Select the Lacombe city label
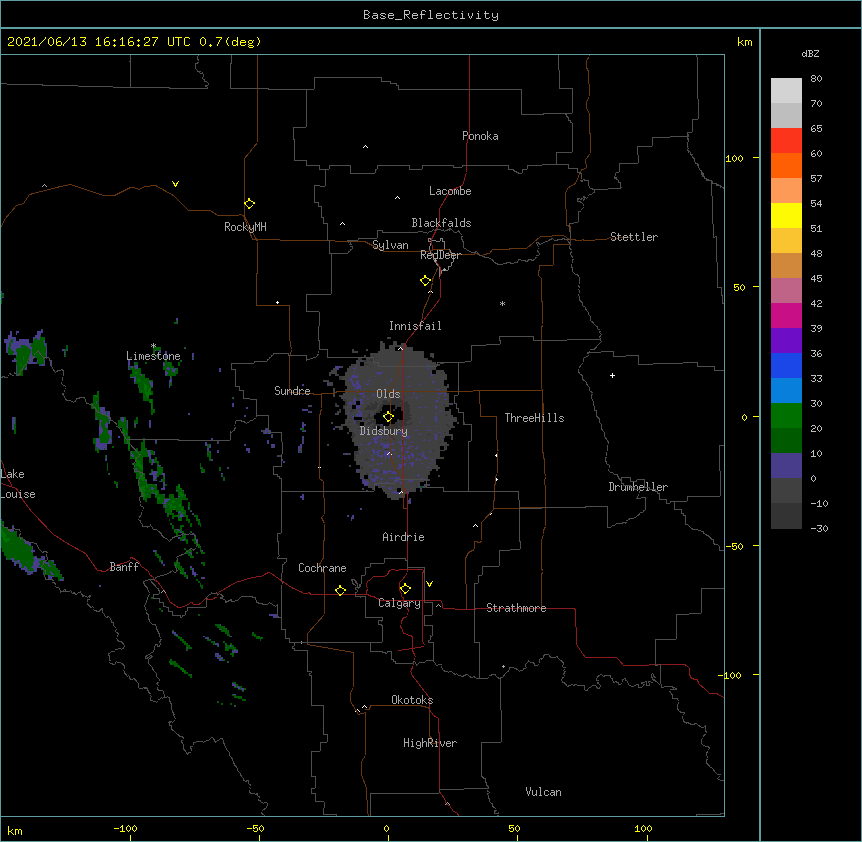The width and height of the screenshot is (862, 842). (x=450, y=191)
